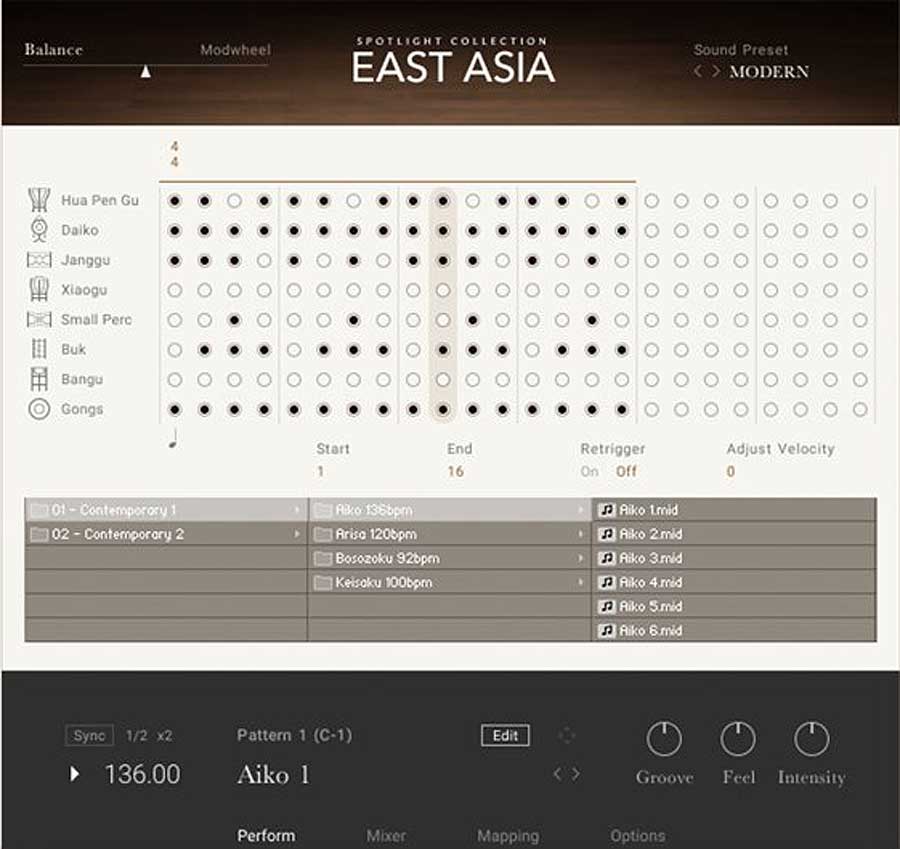
Task: Set half-time with the 1/2 button
Action: [x=137, y=735]
